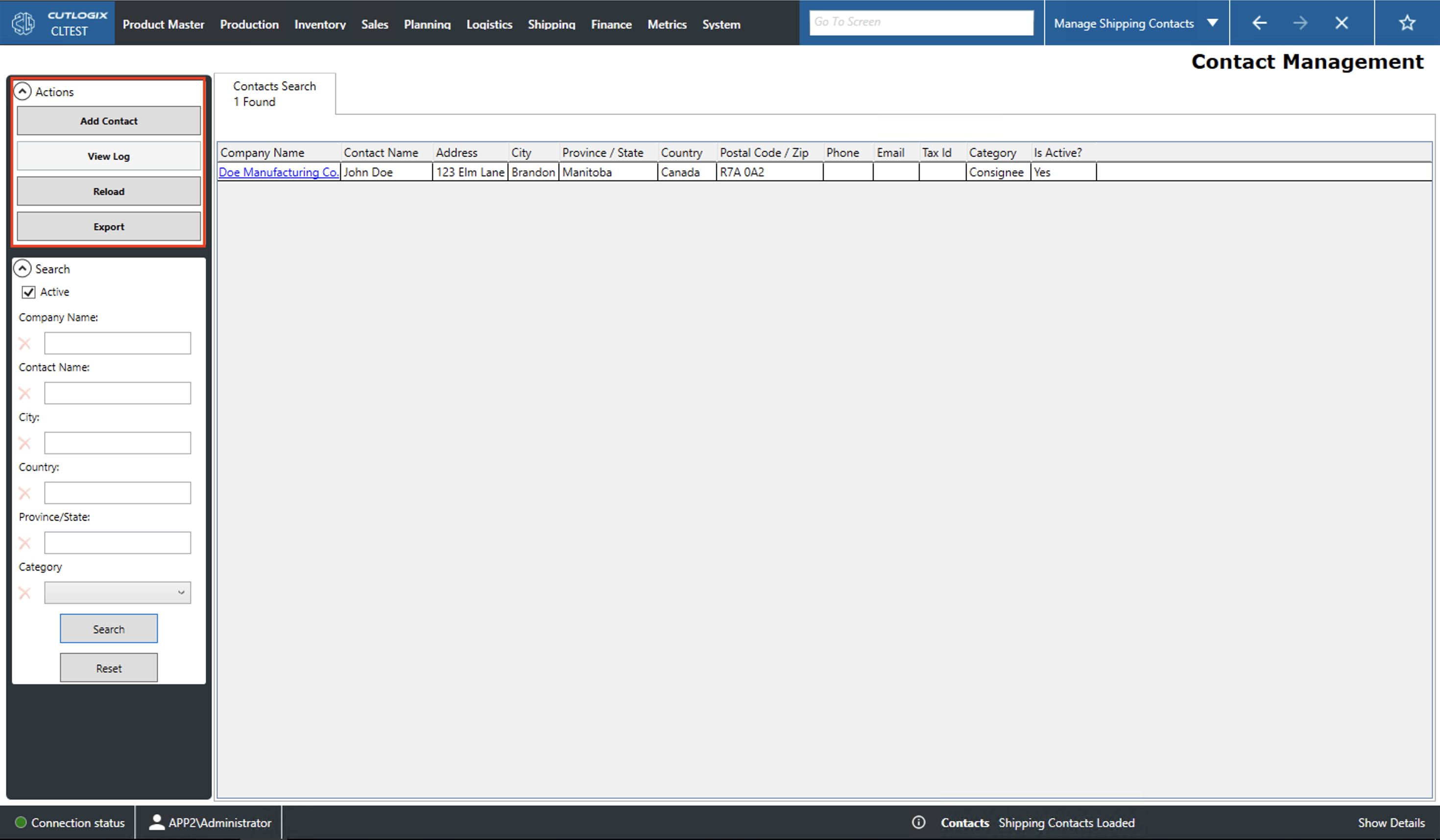
Task: Toggle the Connection status indicator
Action: coord(21,822)
